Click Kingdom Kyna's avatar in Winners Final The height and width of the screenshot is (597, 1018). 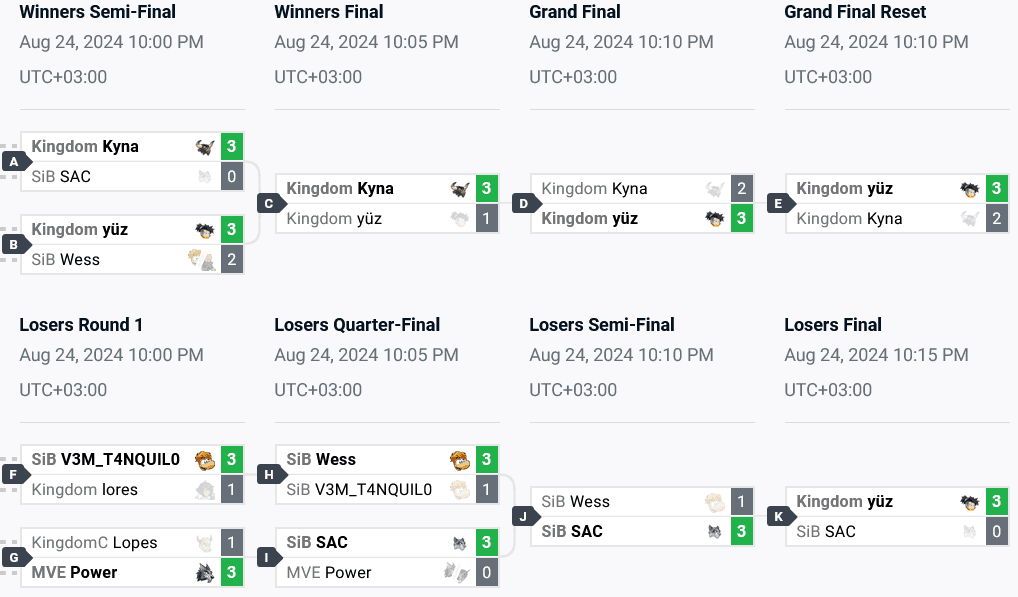[x=459, y=187]
